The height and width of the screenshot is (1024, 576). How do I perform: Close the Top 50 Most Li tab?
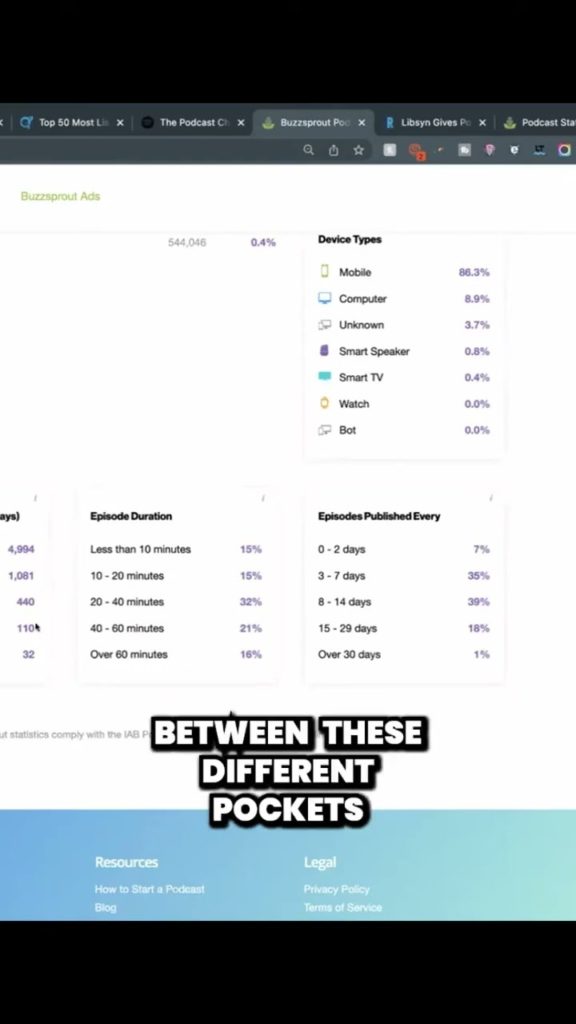pyautogui.click(x=120, y=123)
